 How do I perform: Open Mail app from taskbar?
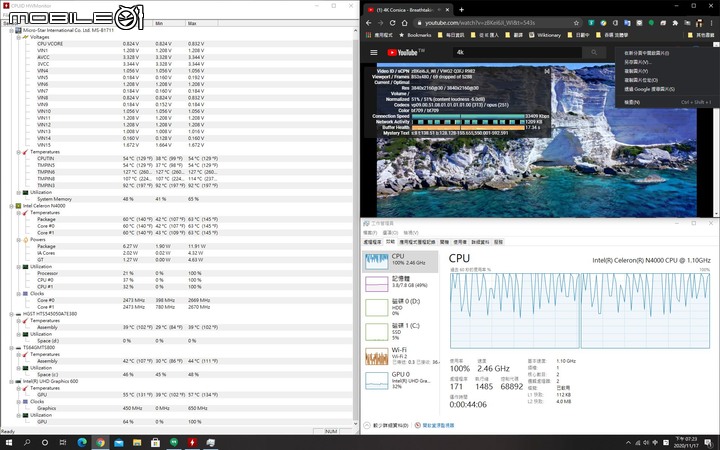(x=118, y=443)
